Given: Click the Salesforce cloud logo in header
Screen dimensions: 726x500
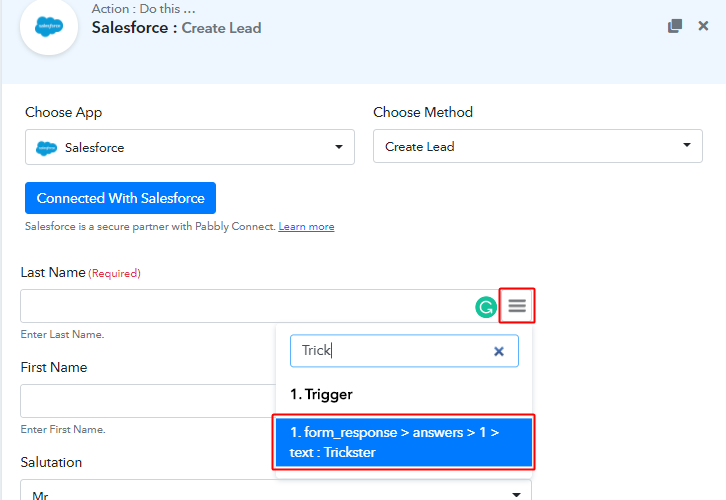Looking at the screenshot, I should pos(49,26).
